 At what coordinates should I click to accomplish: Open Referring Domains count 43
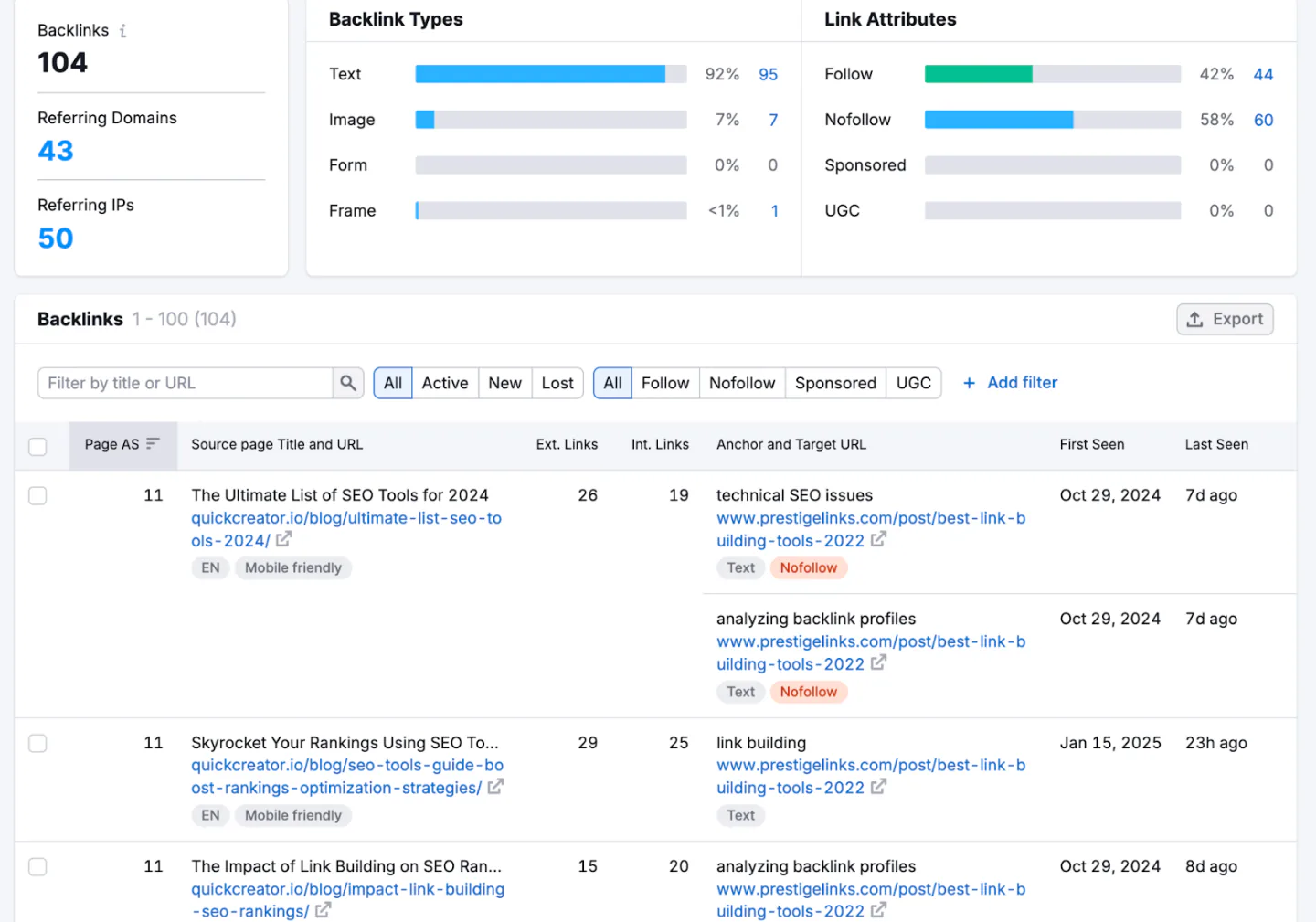pyautogui.click(x=56, y=151)
